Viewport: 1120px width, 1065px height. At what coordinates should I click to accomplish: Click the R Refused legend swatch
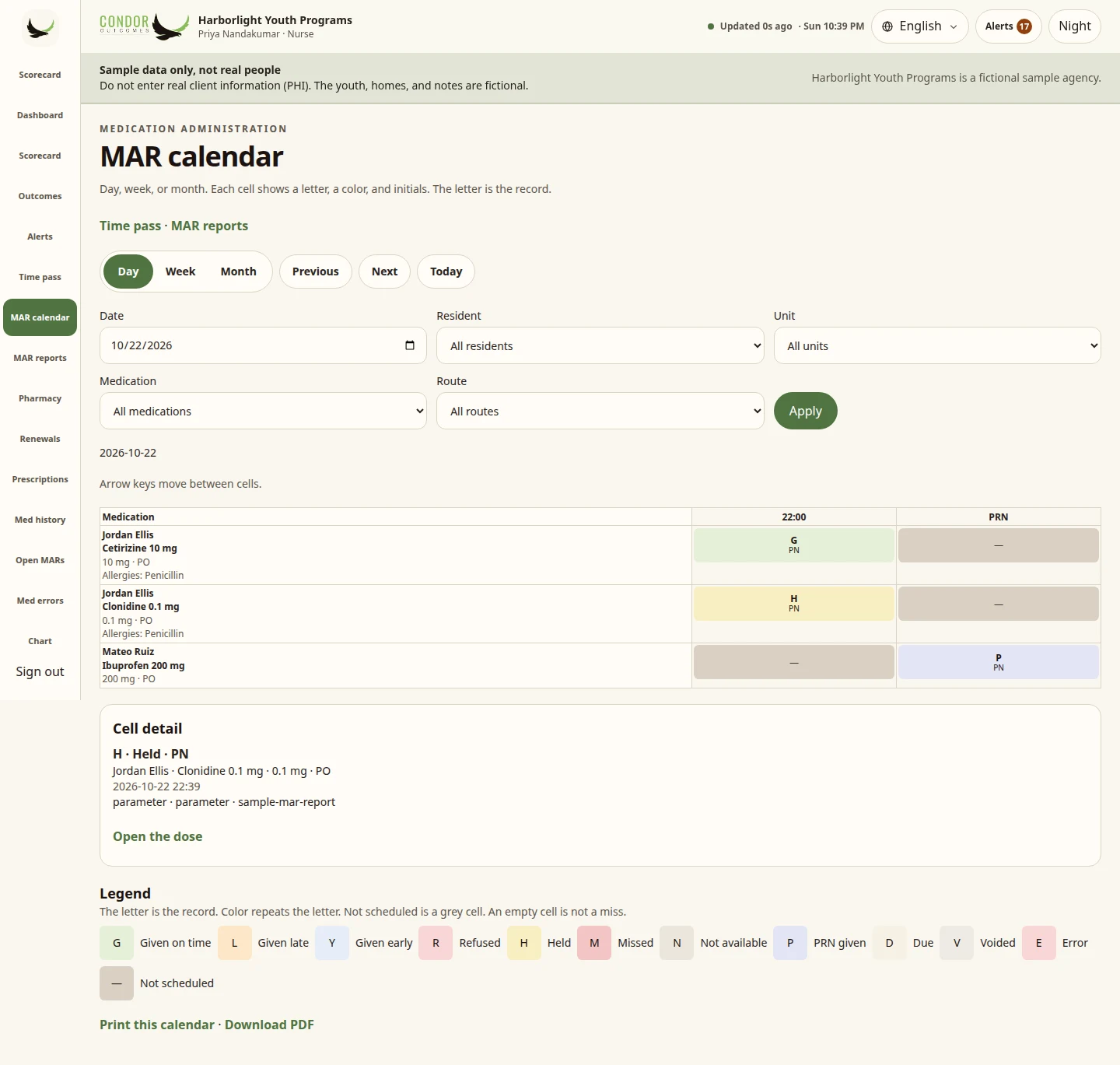pyautogui.click(x=436, y=943)
